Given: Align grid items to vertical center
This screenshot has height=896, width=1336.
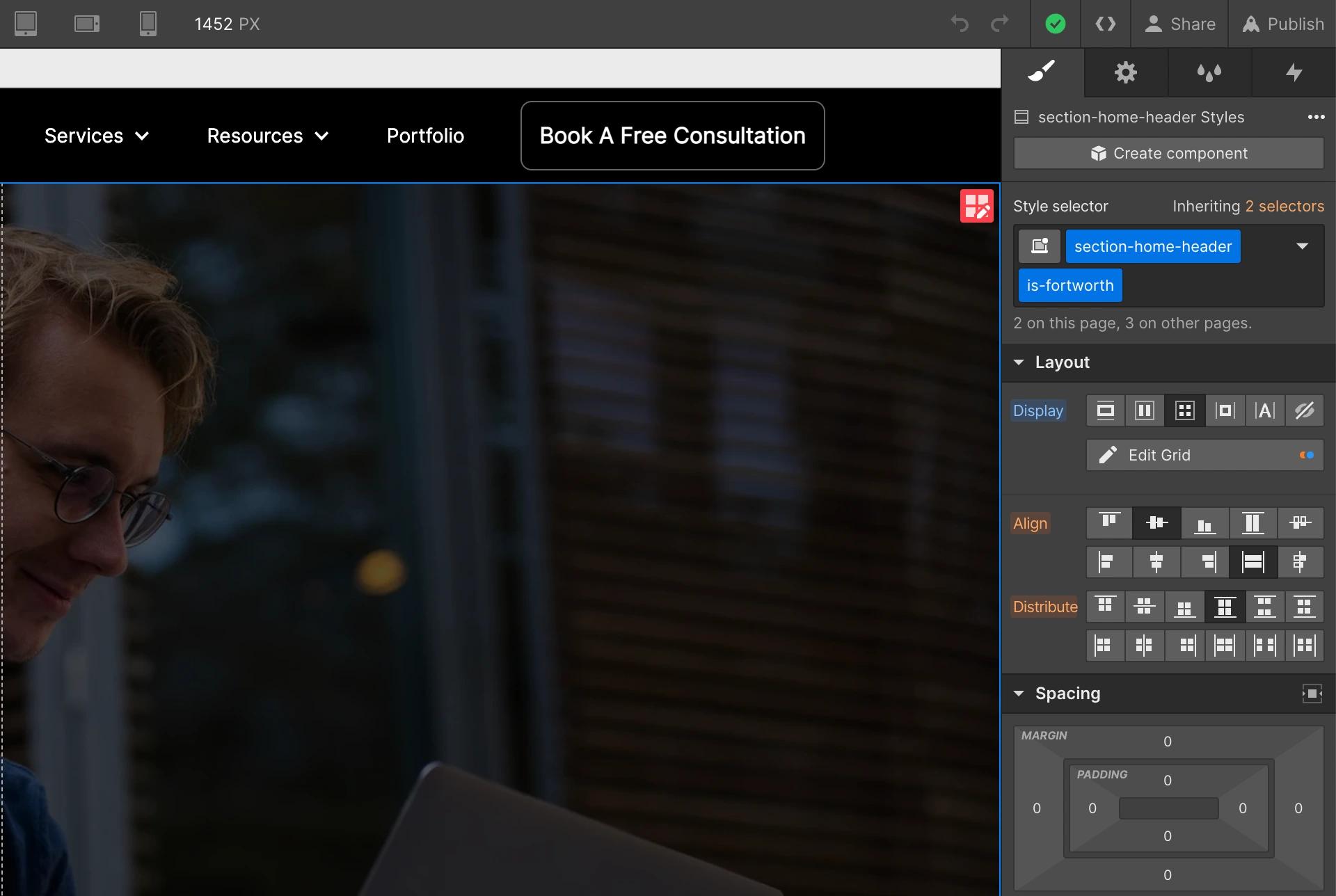Looking at the screenshot, I should 1156,522.
